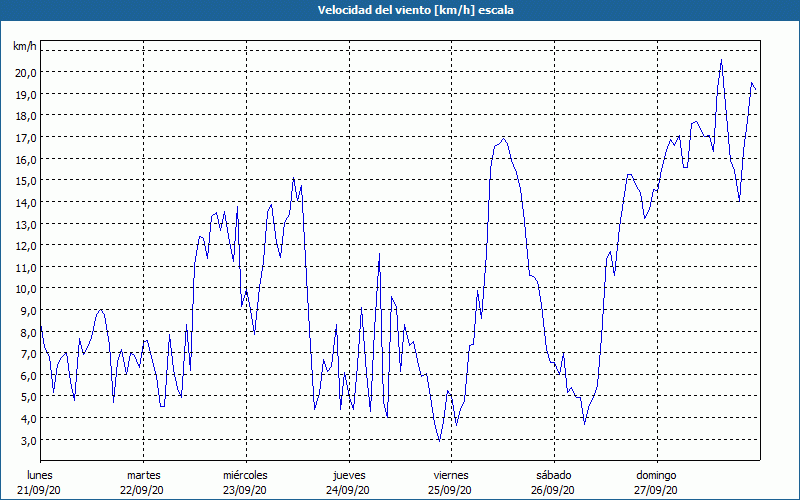This screenshot has width=800, height=500.
Task: Click the '15,0' y-axis value
Action: (26, 181)
